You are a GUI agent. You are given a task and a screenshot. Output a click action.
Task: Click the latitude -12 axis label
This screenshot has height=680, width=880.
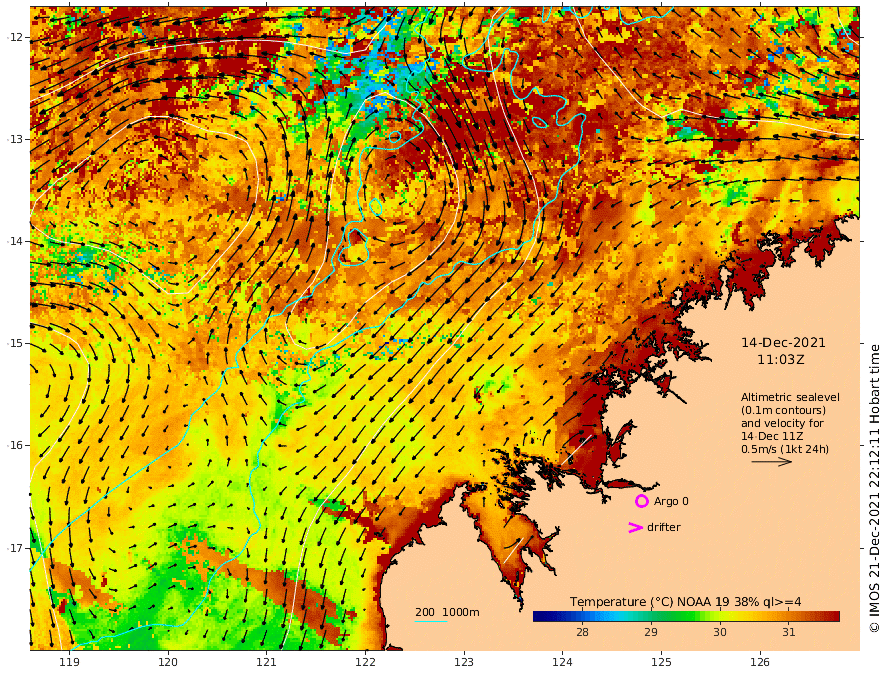tap(15, 37)
